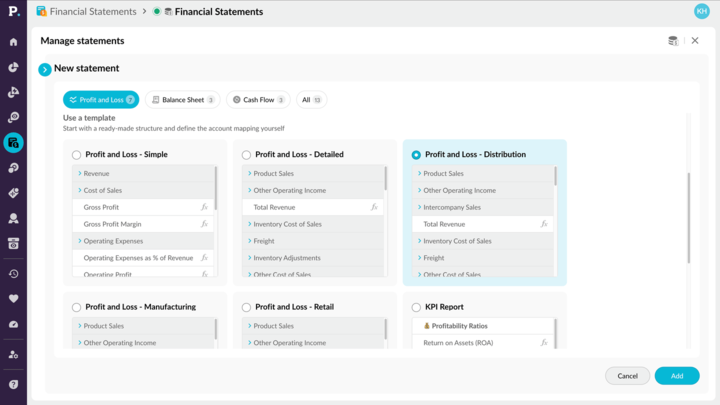The width and height of the screenshot is (720, 405).
Task: Expand Freight in Detailed template
Action: [249, 241]
